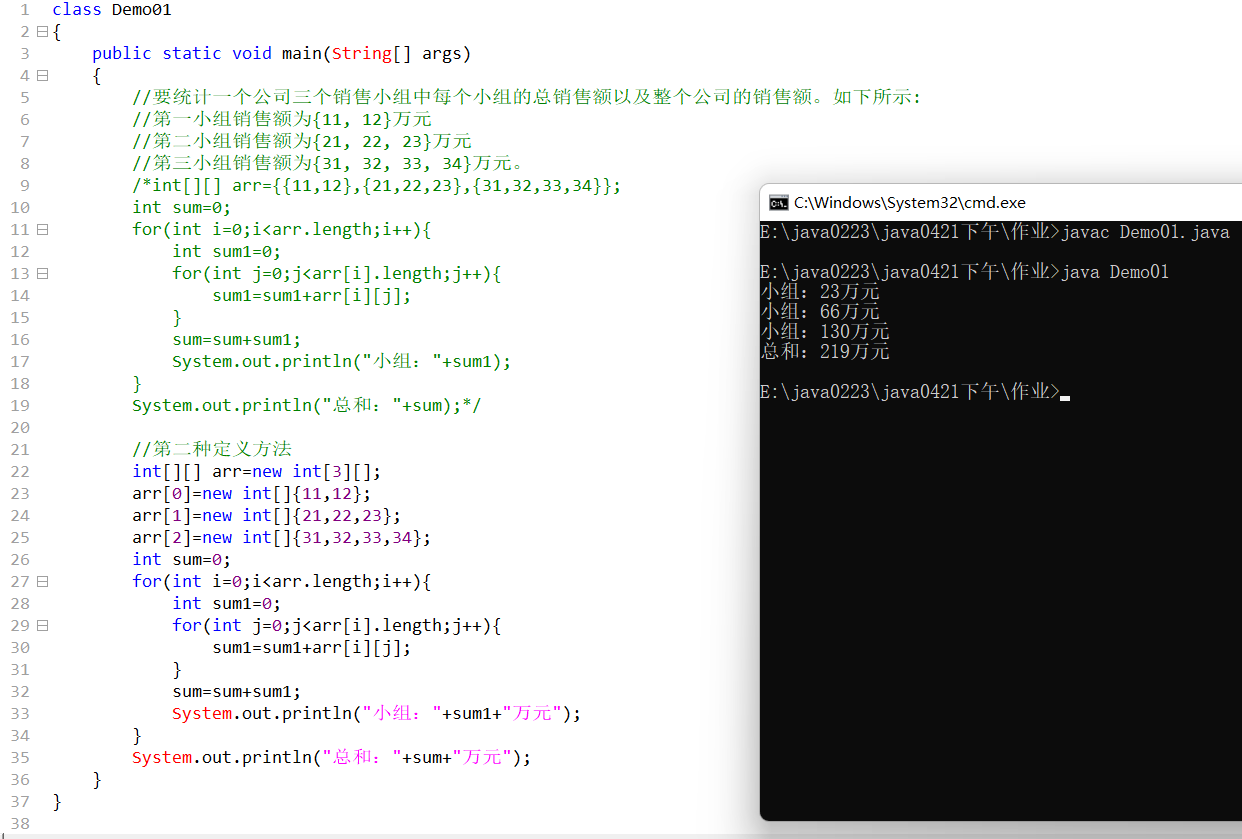
Task: Click 'public static void main(String[] args)' line
Action: pyautogui.click(x=281, y=54)
